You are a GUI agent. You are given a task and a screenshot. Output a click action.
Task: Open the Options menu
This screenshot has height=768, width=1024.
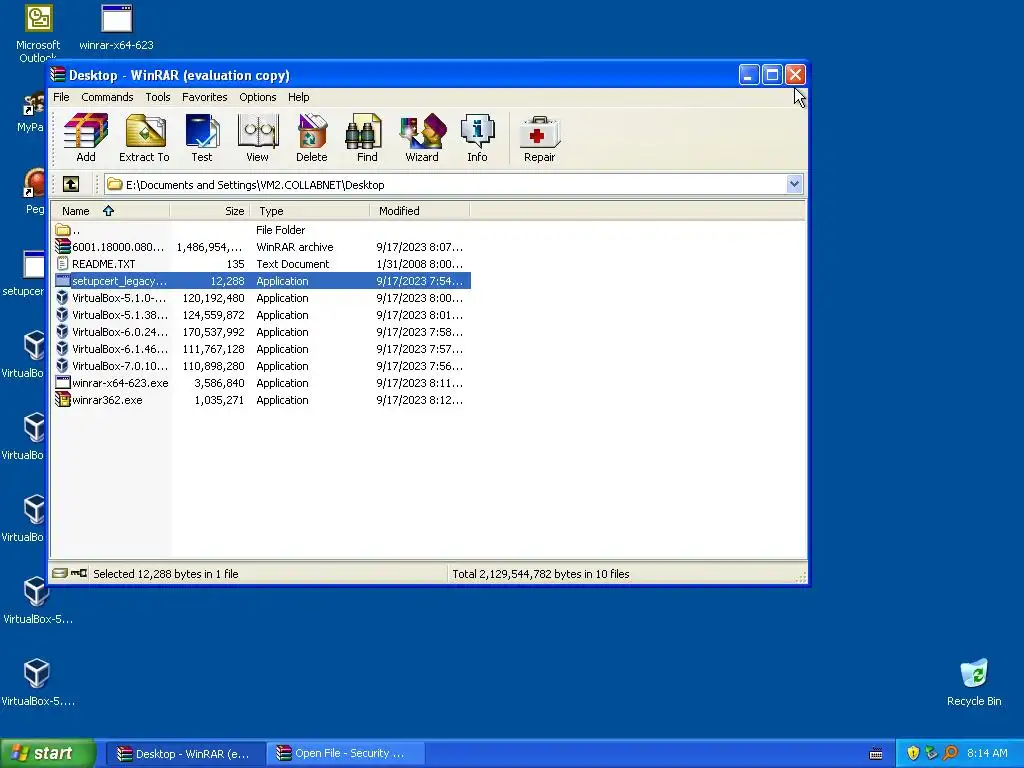pos(257,97)
